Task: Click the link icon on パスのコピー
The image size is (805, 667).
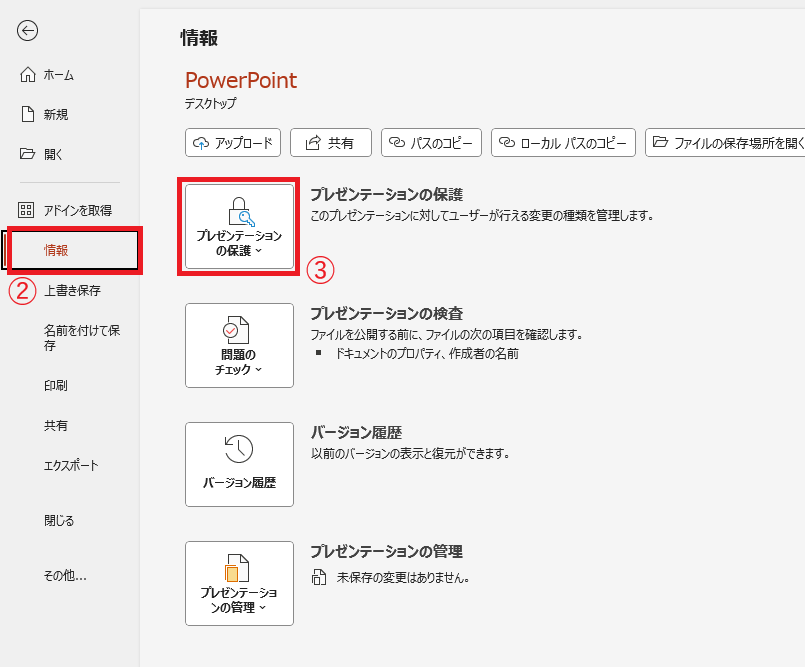Action: (x=397, y=142)
